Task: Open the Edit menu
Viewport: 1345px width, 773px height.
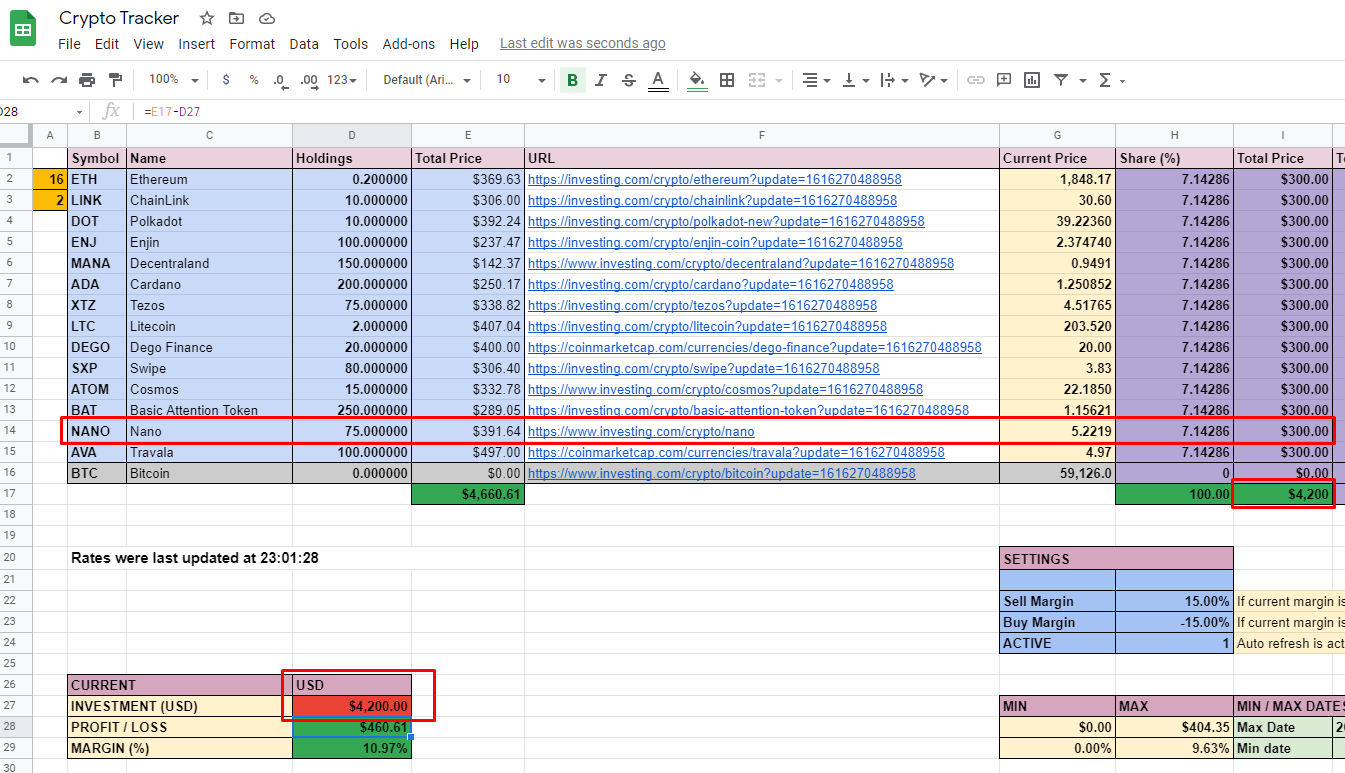Action: click(x=107, y=44)
